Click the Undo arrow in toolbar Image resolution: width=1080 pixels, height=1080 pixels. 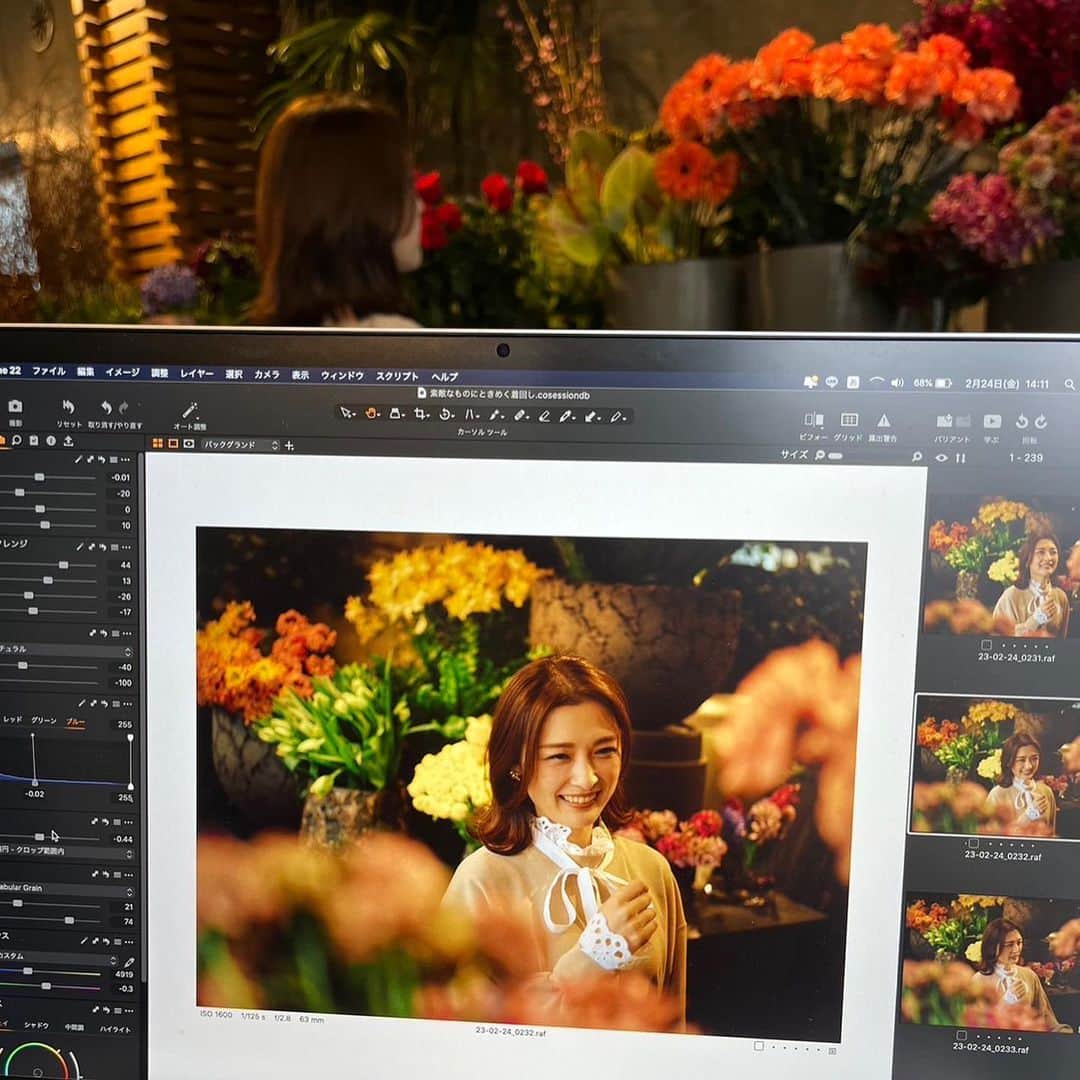[106, 408]
